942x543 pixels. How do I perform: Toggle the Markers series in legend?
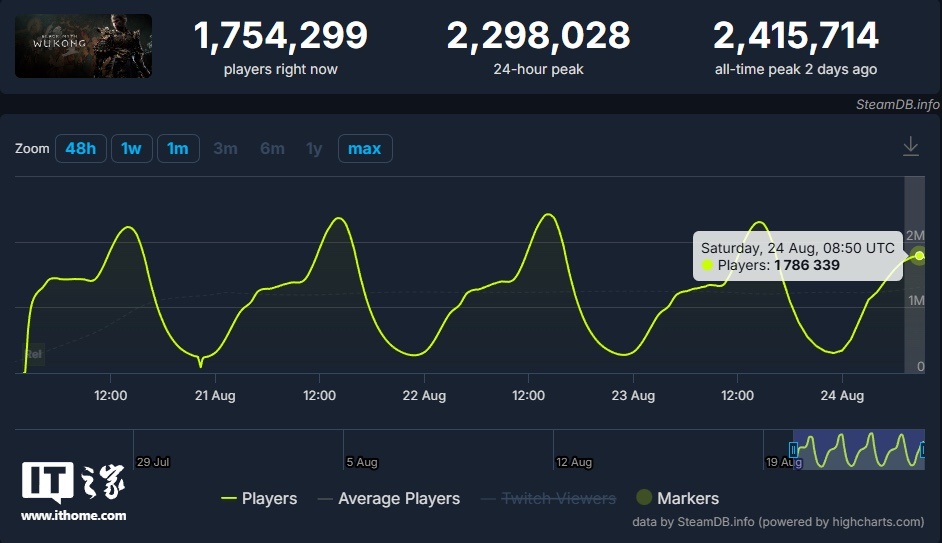[678, 498]
